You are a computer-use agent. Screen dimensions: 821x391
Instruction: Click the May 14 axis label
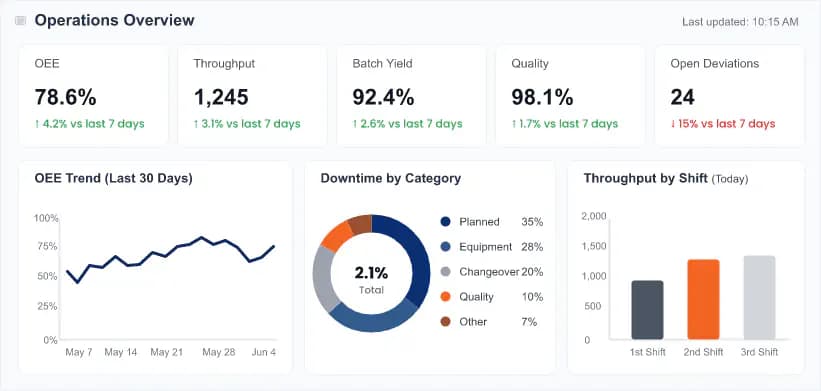[x=120, y=352]
